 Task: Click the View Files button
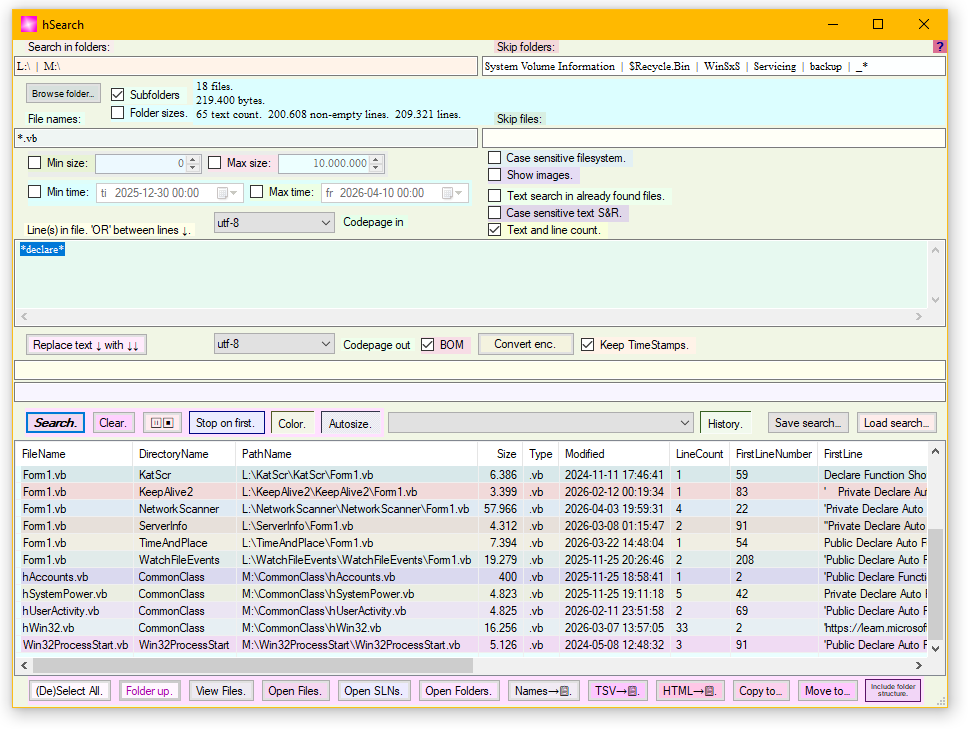pos(220,691)
